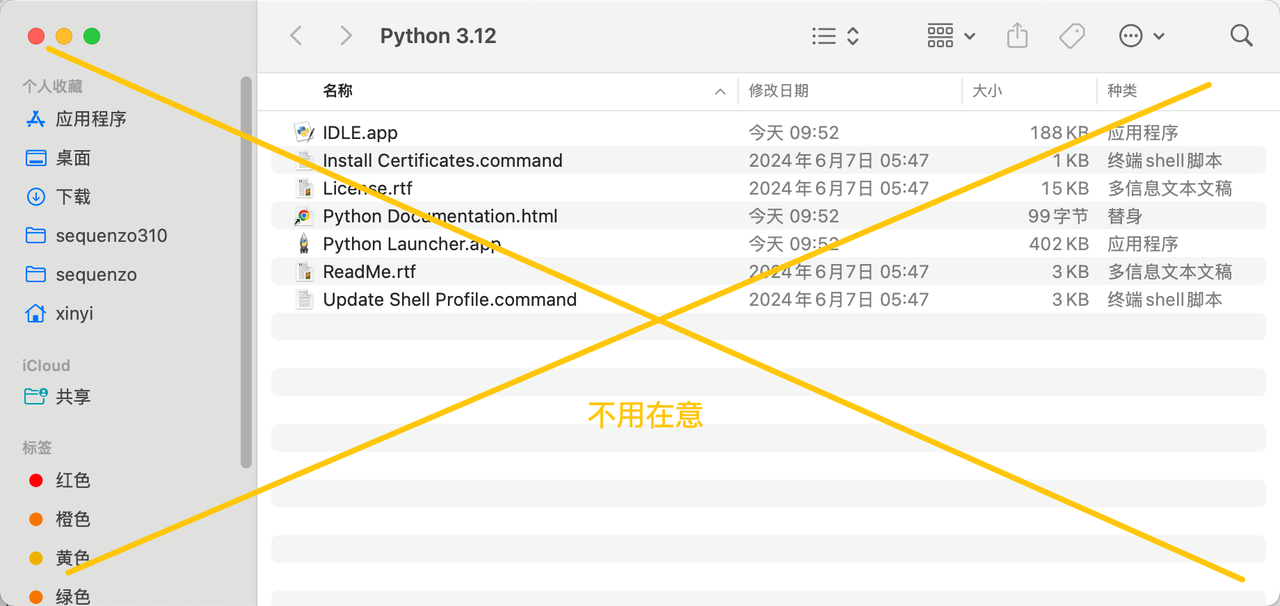1280x606 pixels.
Task: Open the More actions menu
Action: click(1141, 35)
